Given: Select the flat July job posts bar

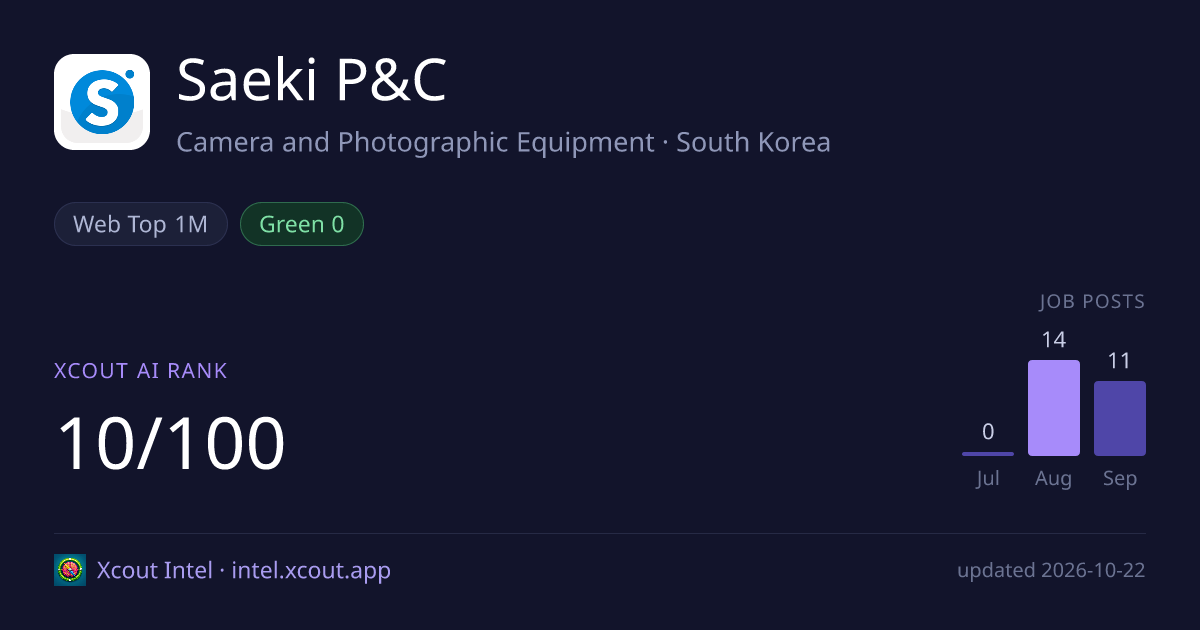Looking at the screenshot, I should (988, 454).
